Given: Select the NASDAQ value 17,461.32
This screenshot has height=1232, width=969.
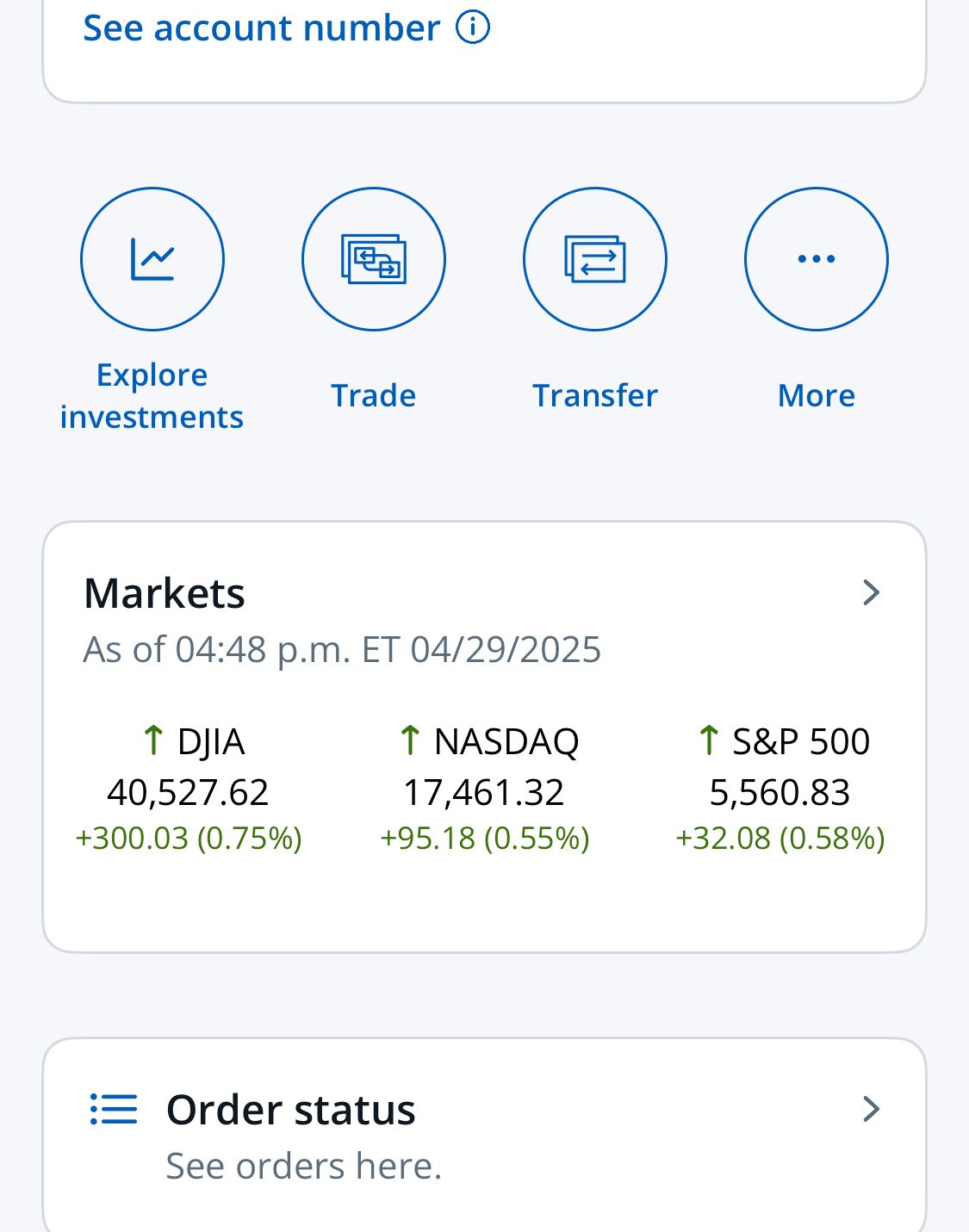Looking at the screenshot, I should click(484, 792).
